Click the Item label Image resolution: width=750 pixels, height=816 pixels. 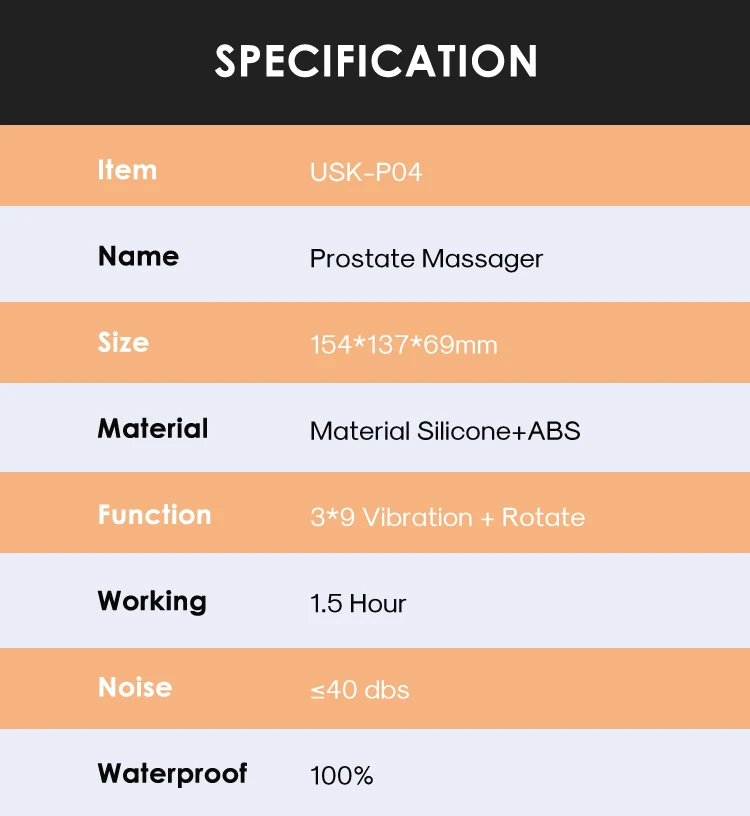[x=127, y=170]
